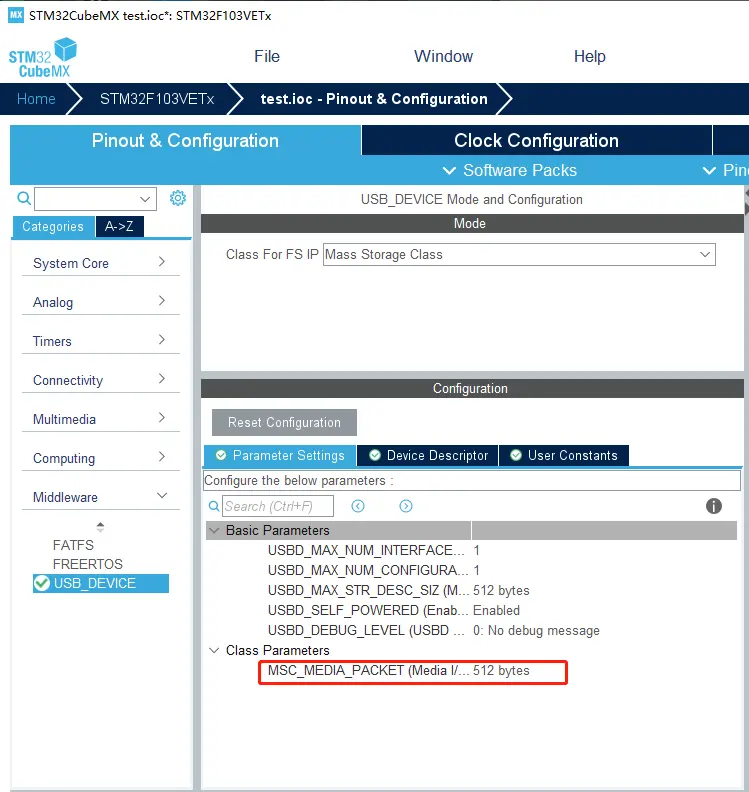
Task: Select the Pinout & Configuration tab
Action: tap(185, 140)
